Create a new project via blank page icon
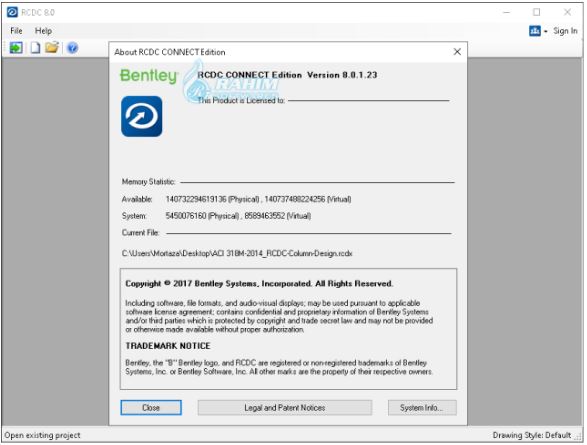This screenshot has width=587, height=445. [35, 48]
